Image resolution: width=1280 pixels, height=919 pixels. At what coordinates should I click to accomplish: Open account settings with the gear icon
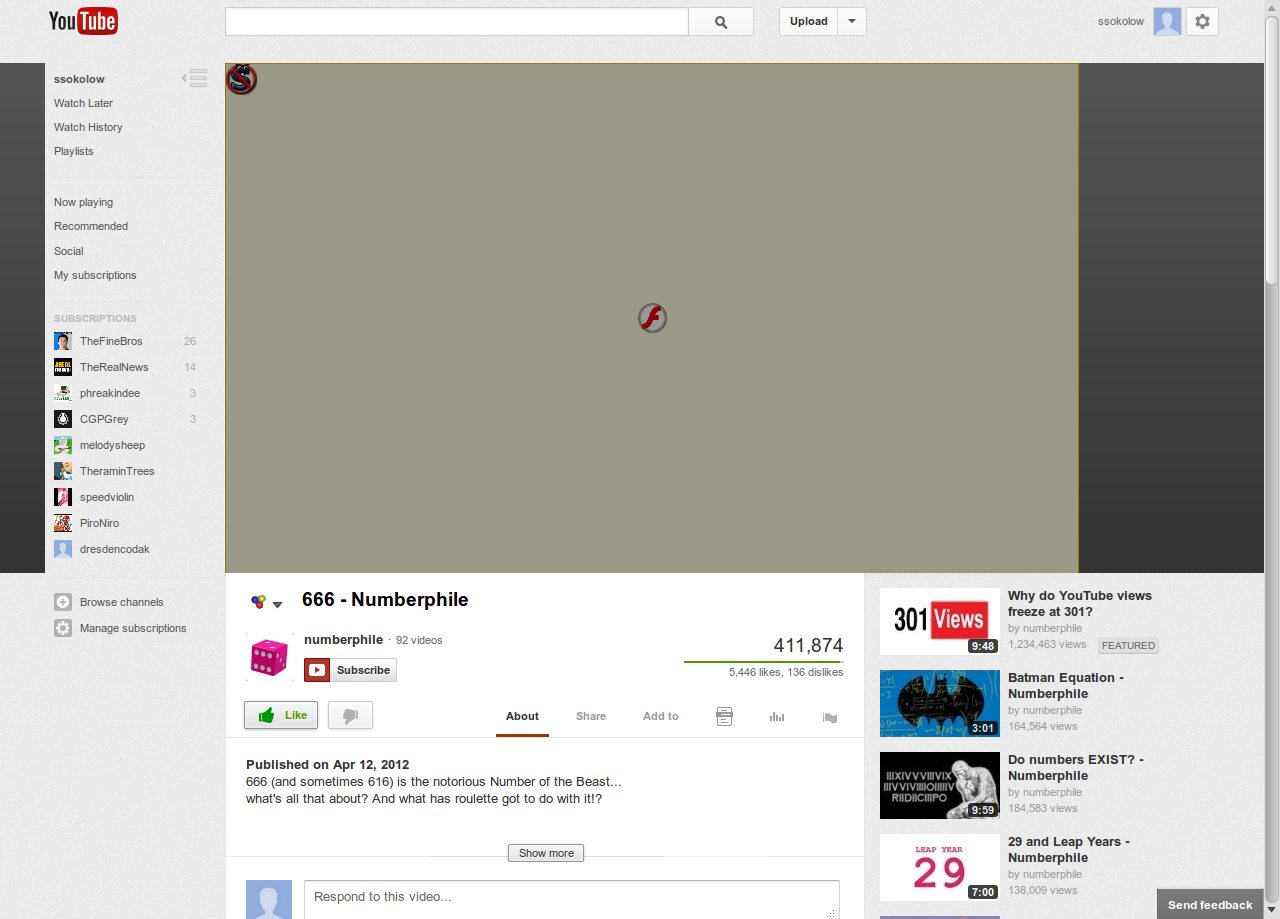click(1202, 20)
